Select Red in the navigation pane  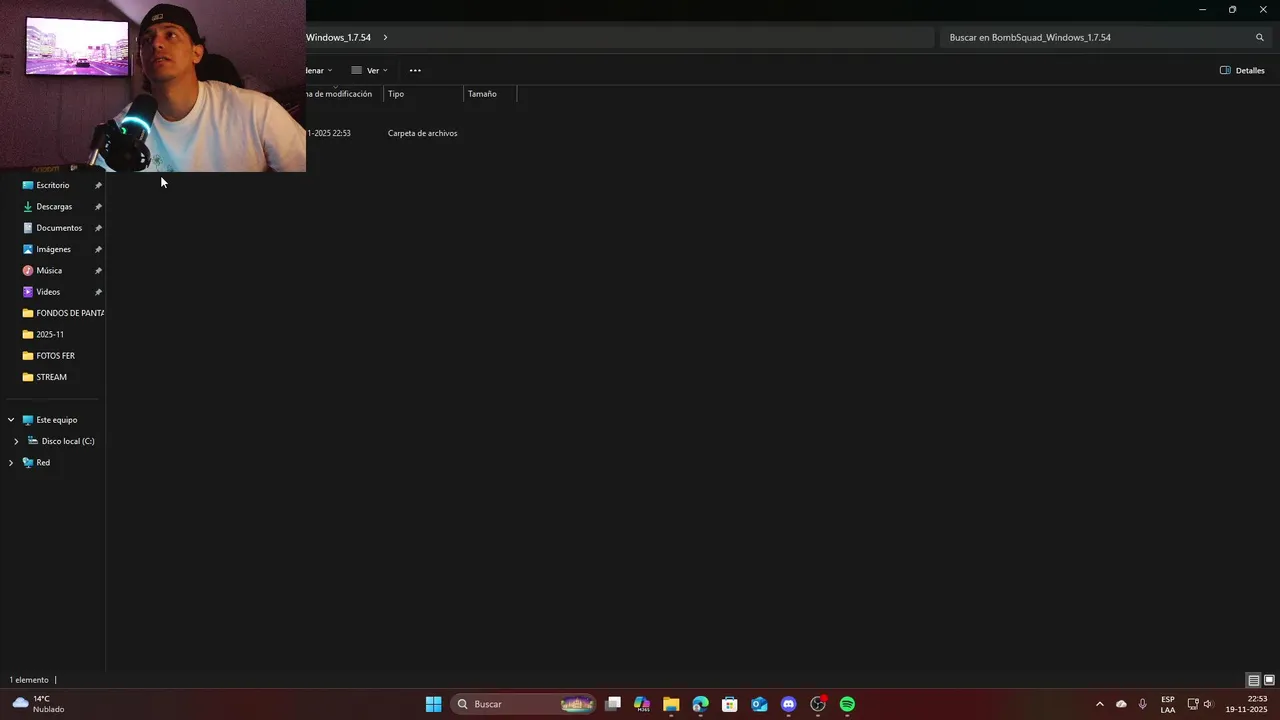point(43,463)
